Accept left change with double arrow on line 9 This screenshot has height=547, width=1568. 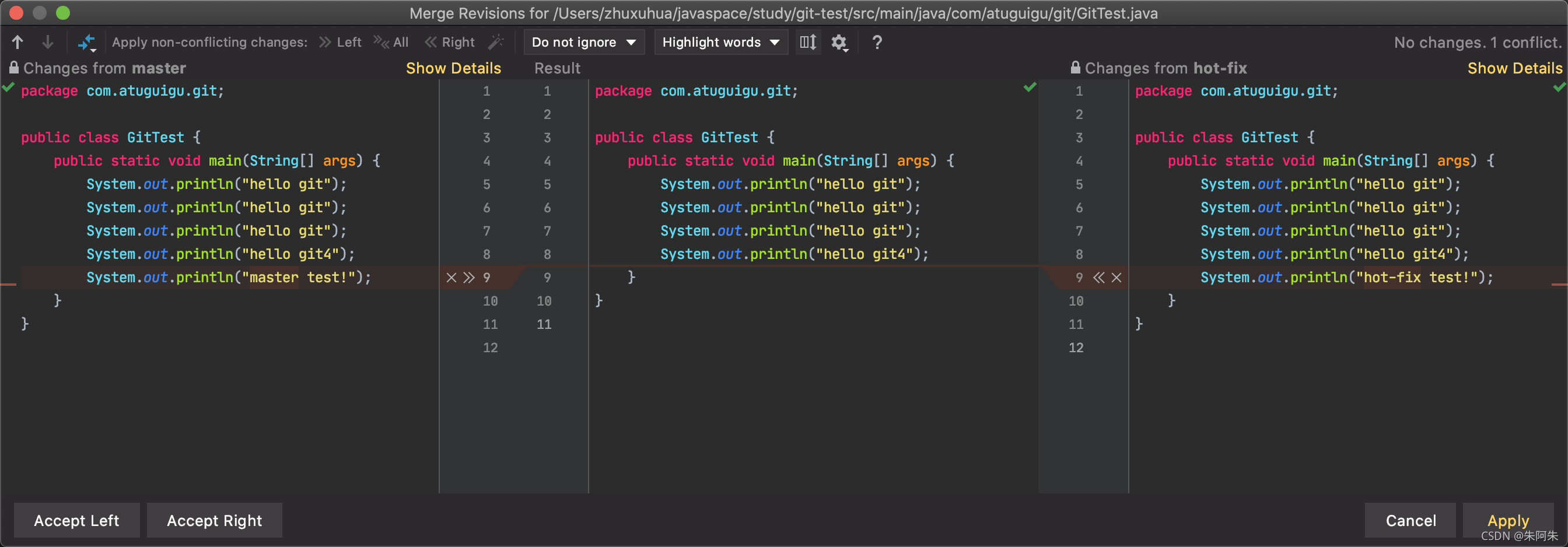(468, 278)
